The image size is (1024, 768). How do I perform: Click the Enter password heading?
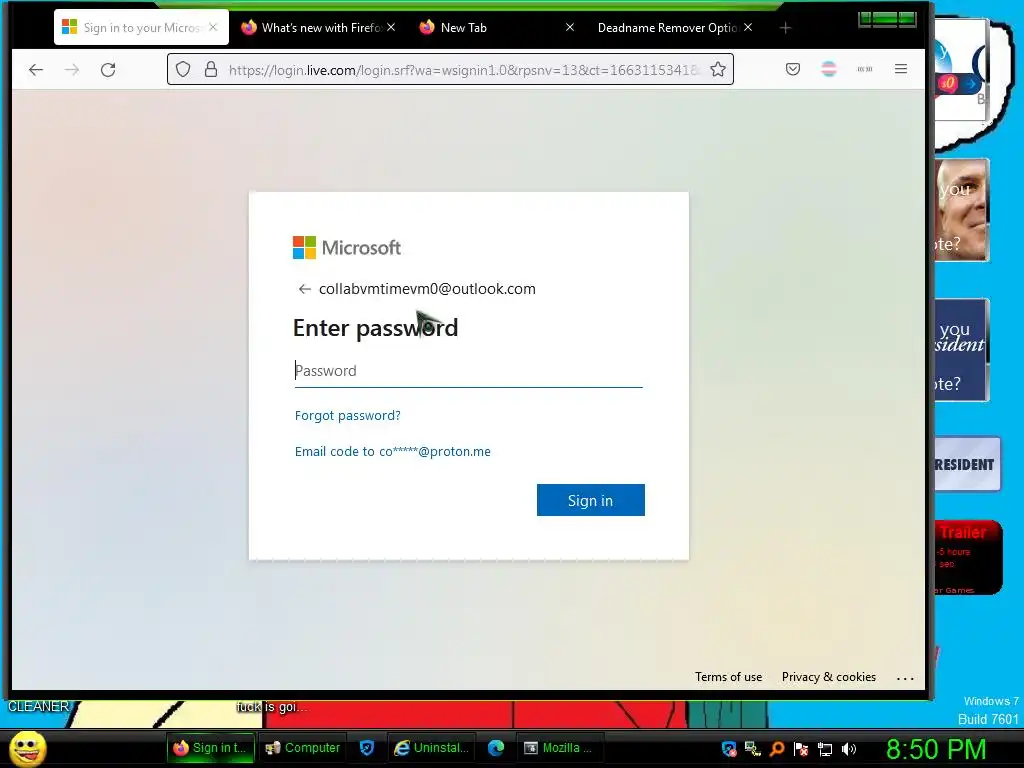pos(376,328)
